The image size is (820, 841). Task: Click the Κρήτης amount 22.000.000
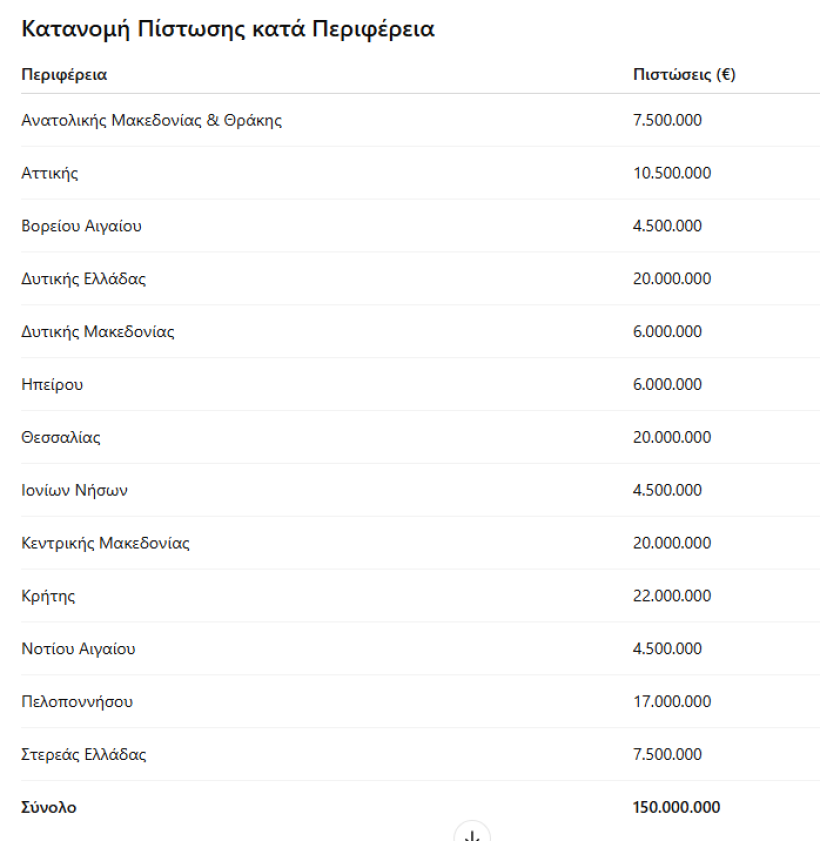(672, 596)
